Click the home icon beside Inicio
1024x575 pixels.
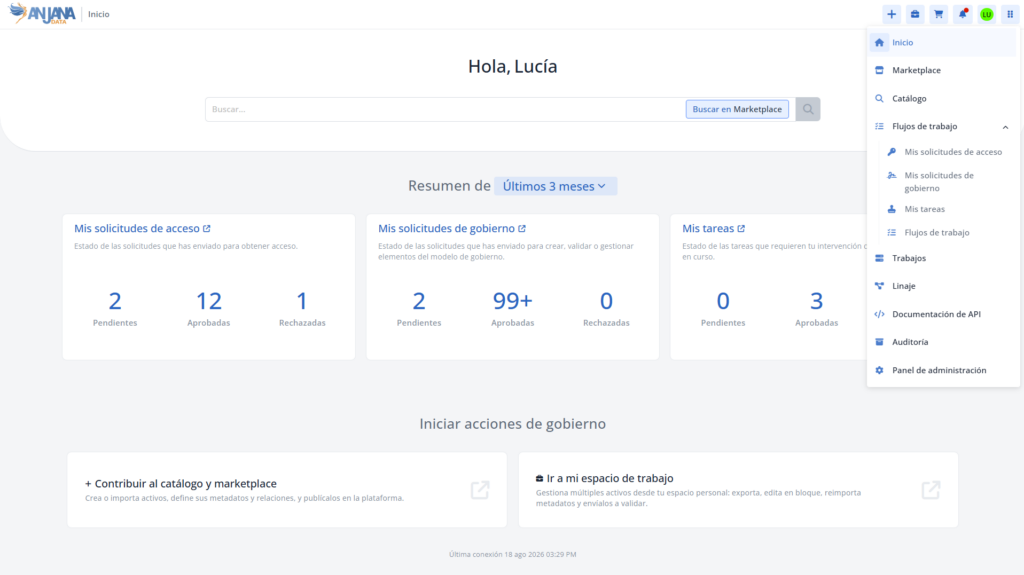point(879,42)
